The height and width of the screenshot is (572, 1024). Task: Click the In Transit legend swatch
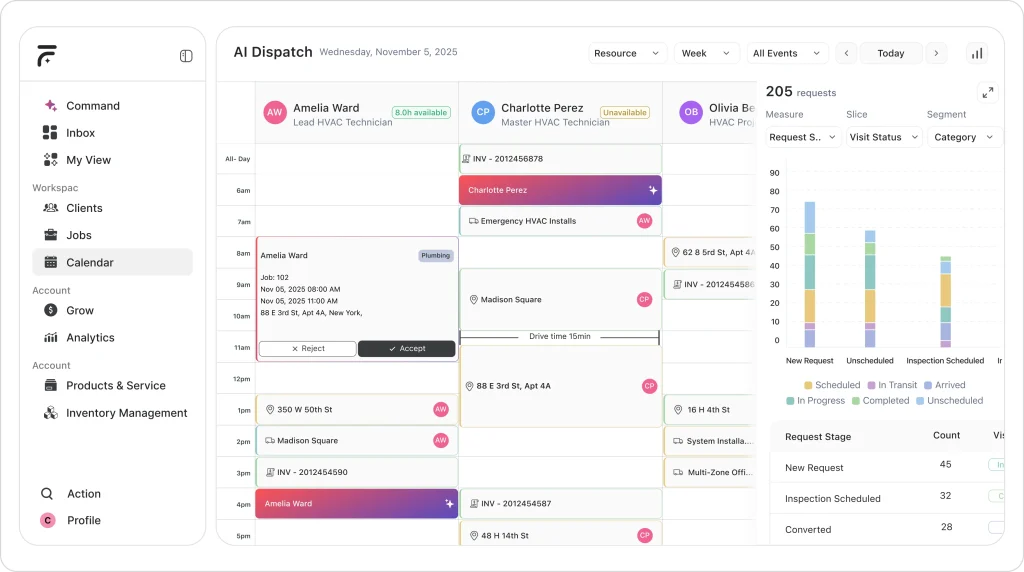click(871, 385)
